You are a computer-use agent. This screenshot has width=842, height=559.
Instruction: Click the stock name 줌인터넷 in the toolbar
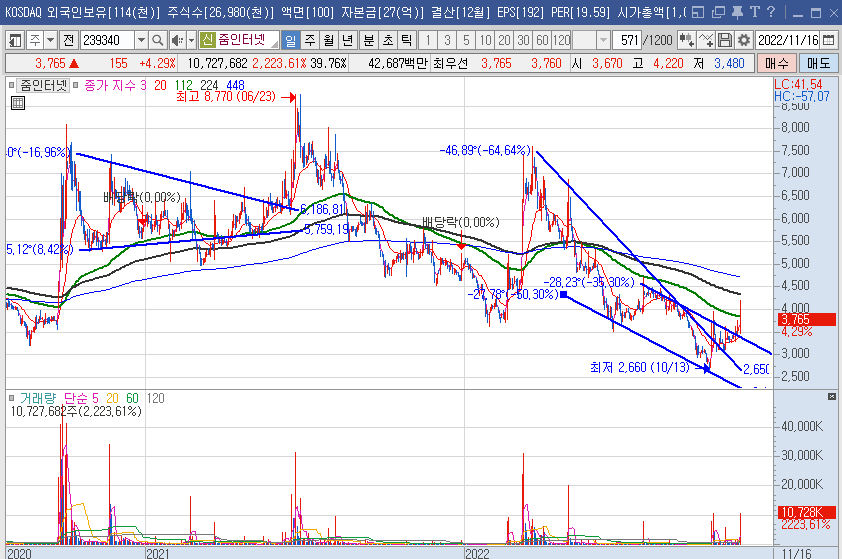(242, 39)
